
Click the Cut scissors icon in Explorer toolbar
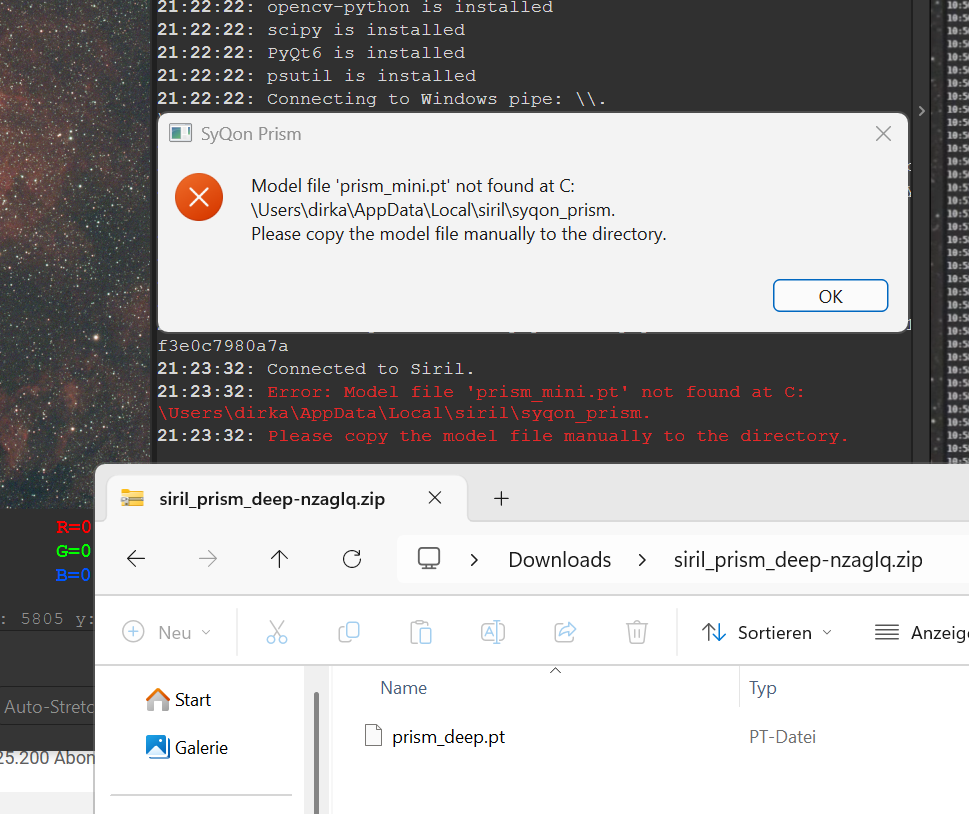[x=277, y=632]
